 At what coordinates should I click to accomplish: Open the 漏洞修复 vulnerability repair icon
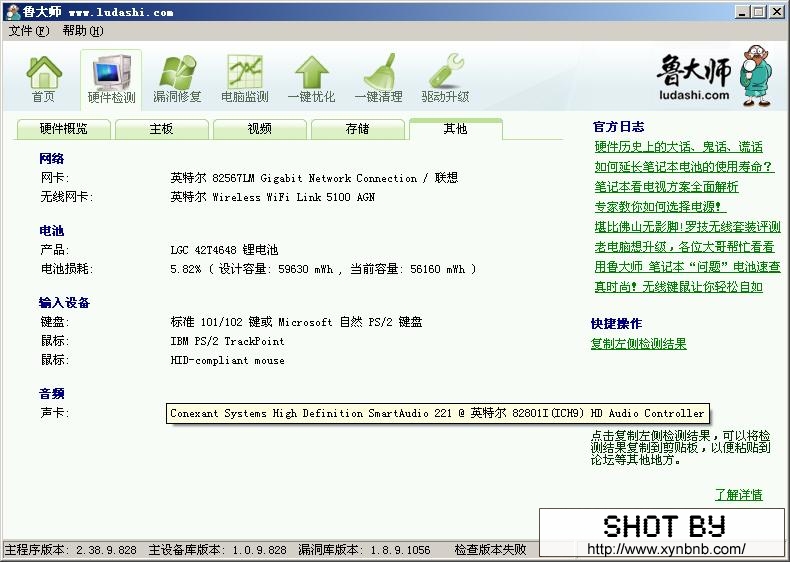pos(177,79)
